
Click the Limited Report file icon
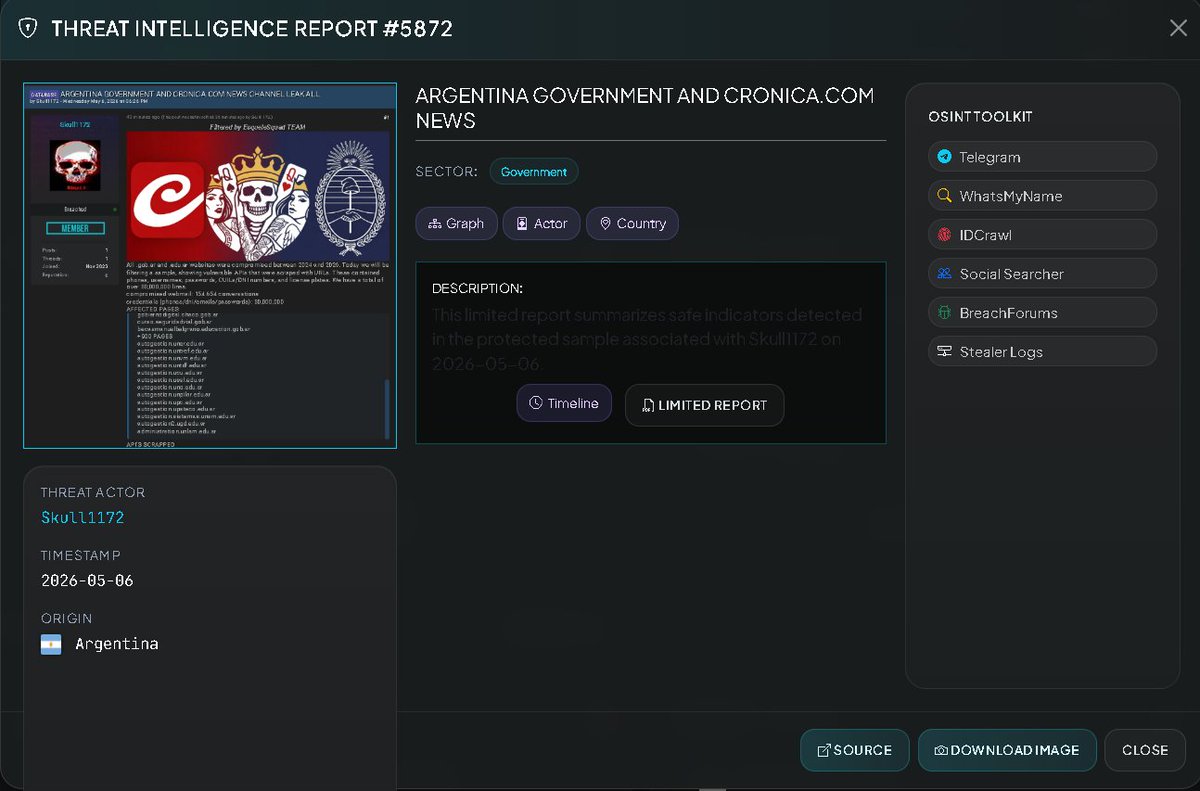(649, 406)
